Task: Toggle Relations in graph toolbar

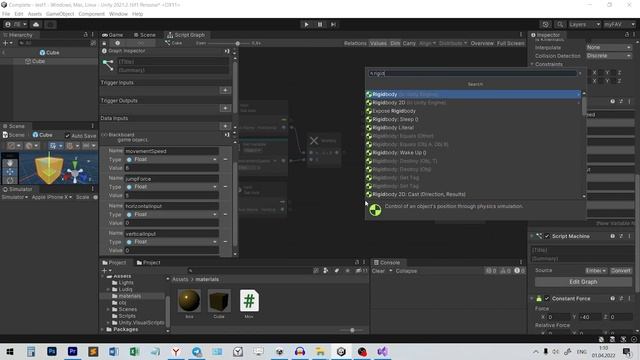Action: click(x=355, y=43)
